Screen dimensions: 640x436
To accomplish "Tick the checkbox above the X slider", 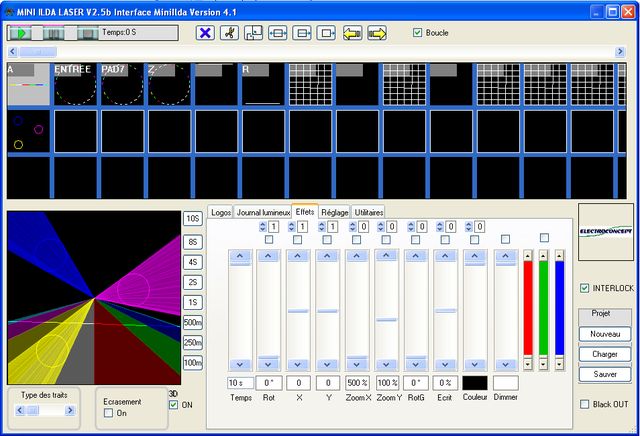I will (x=298, y=240).
